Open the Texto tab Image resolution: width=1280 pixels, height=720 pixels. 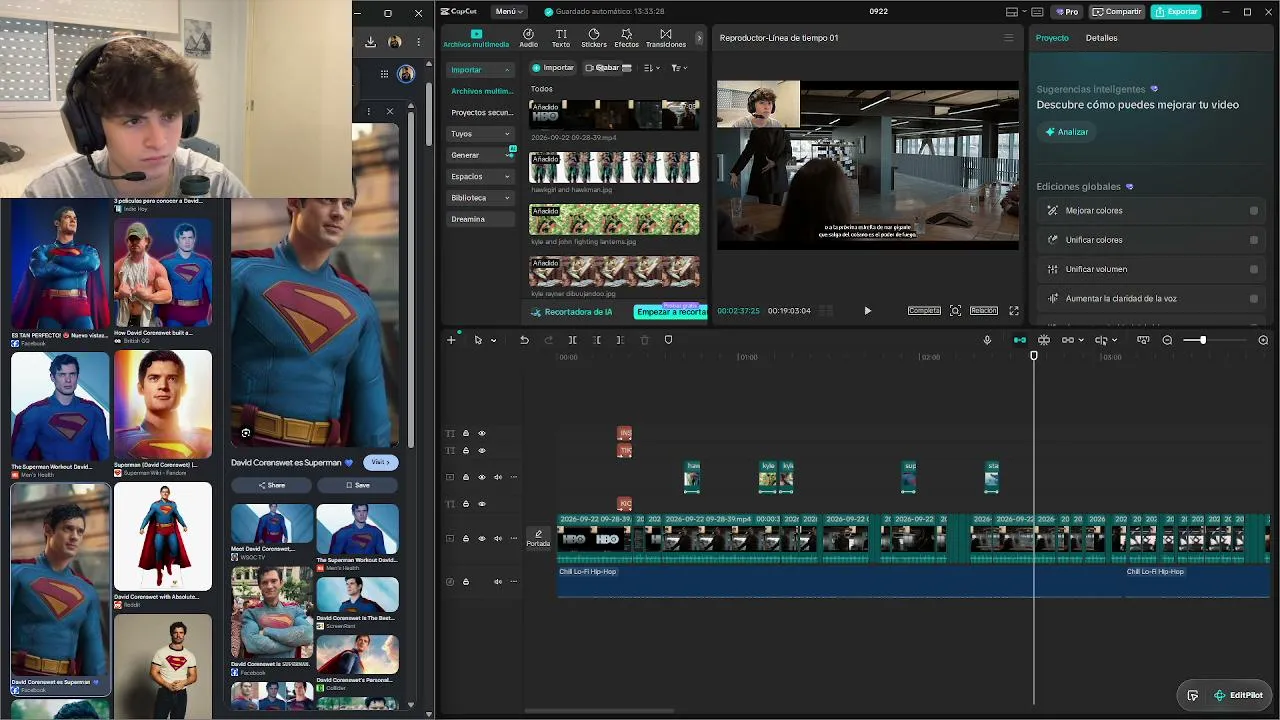[561, 38]
